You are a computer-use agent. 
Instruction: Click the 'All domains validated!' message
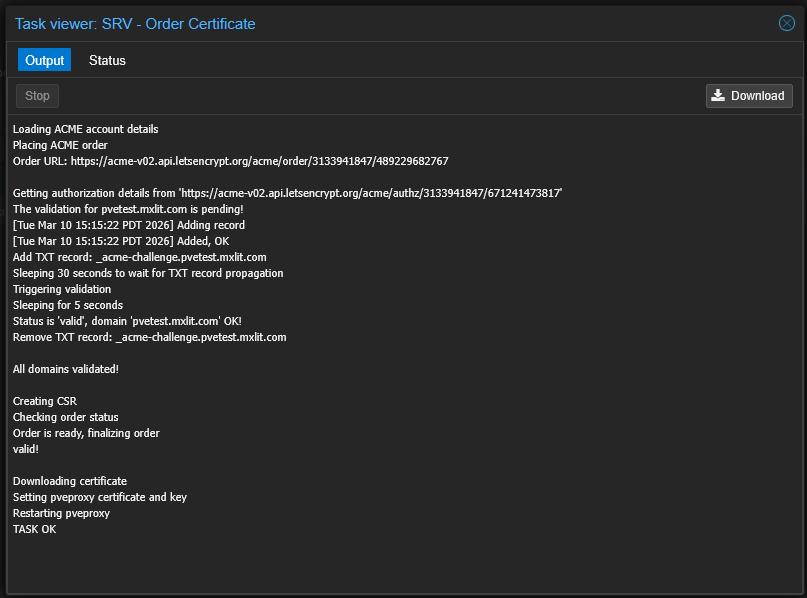pyautogui.click(x=66, y=369)
